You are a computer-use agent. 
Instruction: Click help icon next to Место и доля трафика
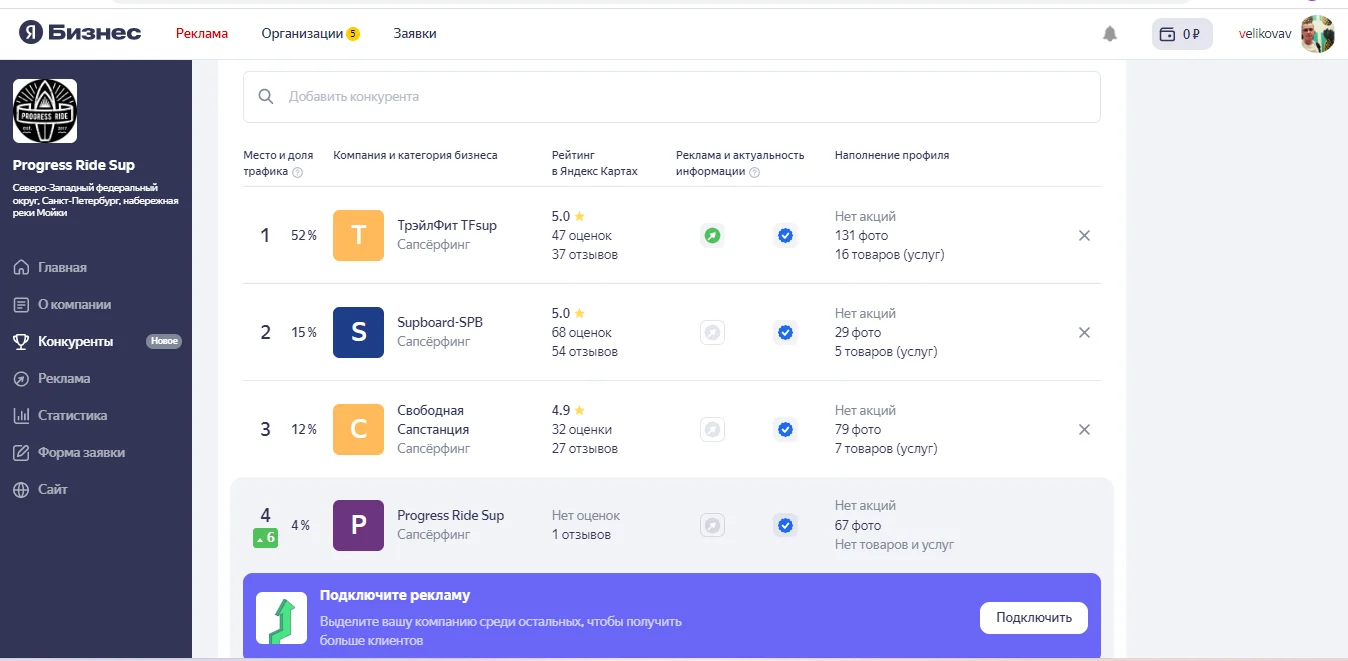[298, 172]
